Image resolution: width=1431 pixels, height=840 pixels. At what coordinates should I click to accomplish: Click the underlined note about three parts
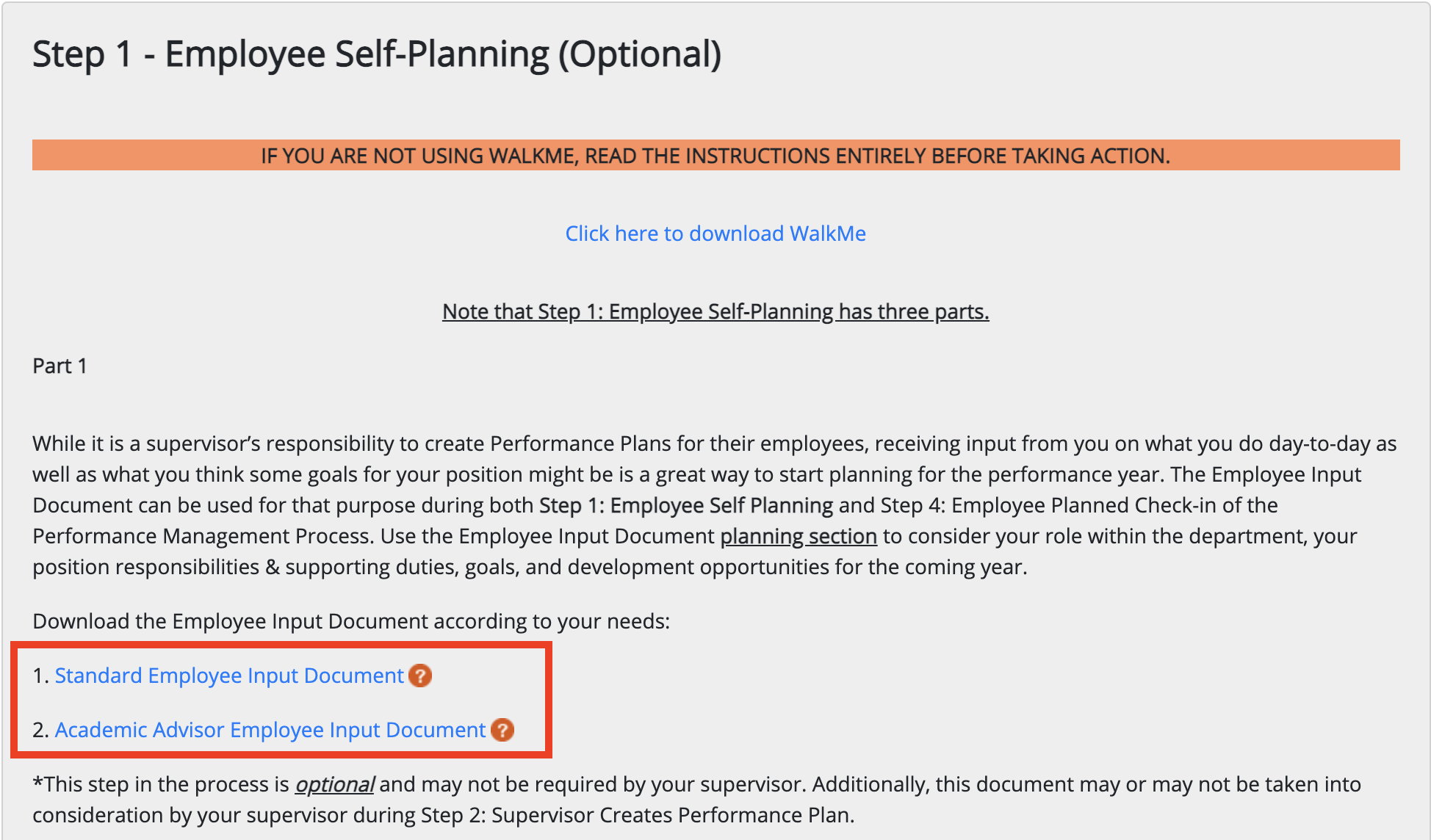pos(715,311)
